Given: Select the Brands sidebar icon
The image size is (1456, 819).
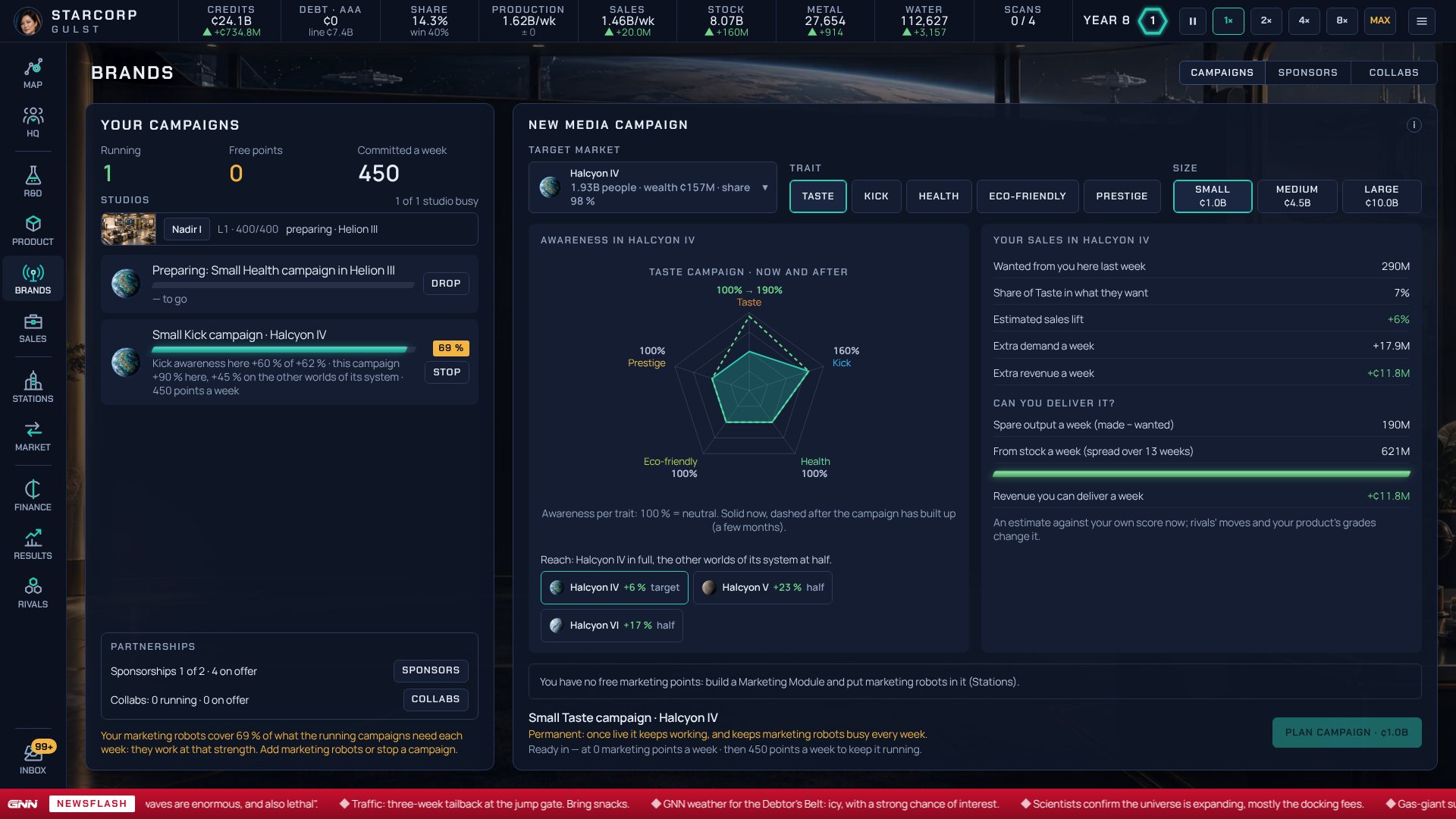Looking at the screenshot, I should click(33, 279).
